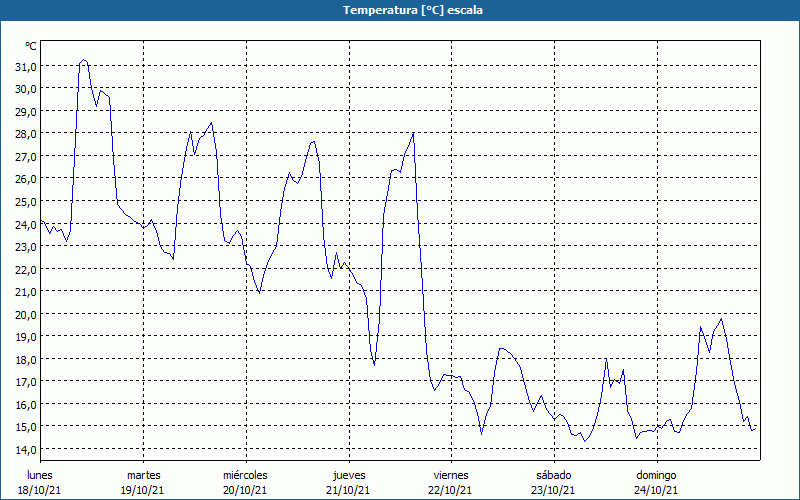Click the 'martes' day label
Viewport: 800px width, 500px height.
144,475
